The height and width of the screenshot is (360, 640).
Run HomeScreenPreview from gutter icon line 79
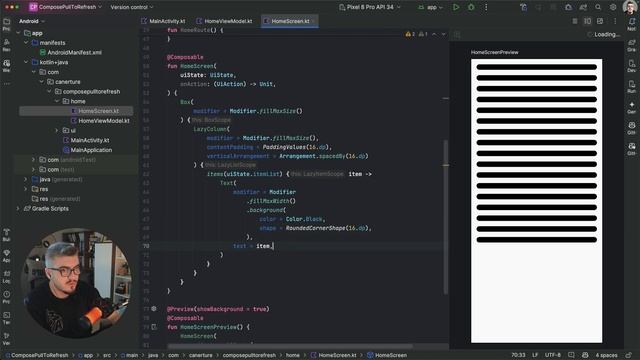point(154,327)
